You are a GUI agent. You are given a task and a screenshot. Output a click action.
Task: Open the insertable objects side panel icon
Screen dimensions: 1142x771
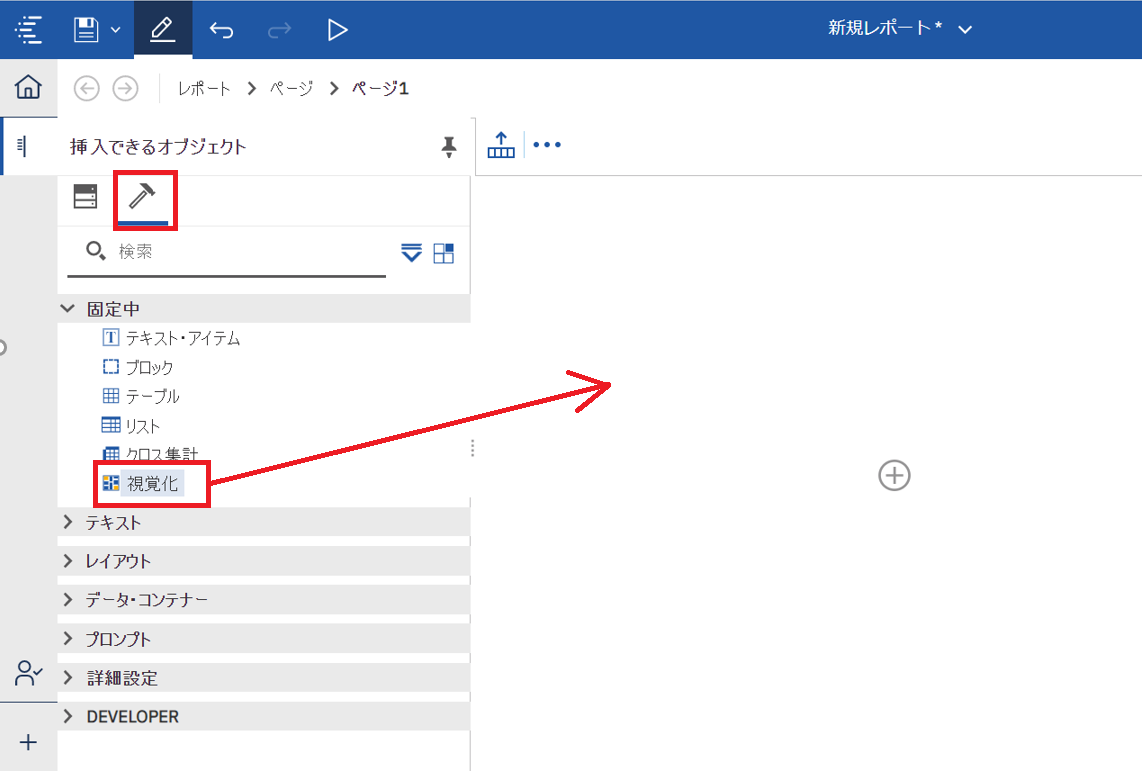pos(23,146)
